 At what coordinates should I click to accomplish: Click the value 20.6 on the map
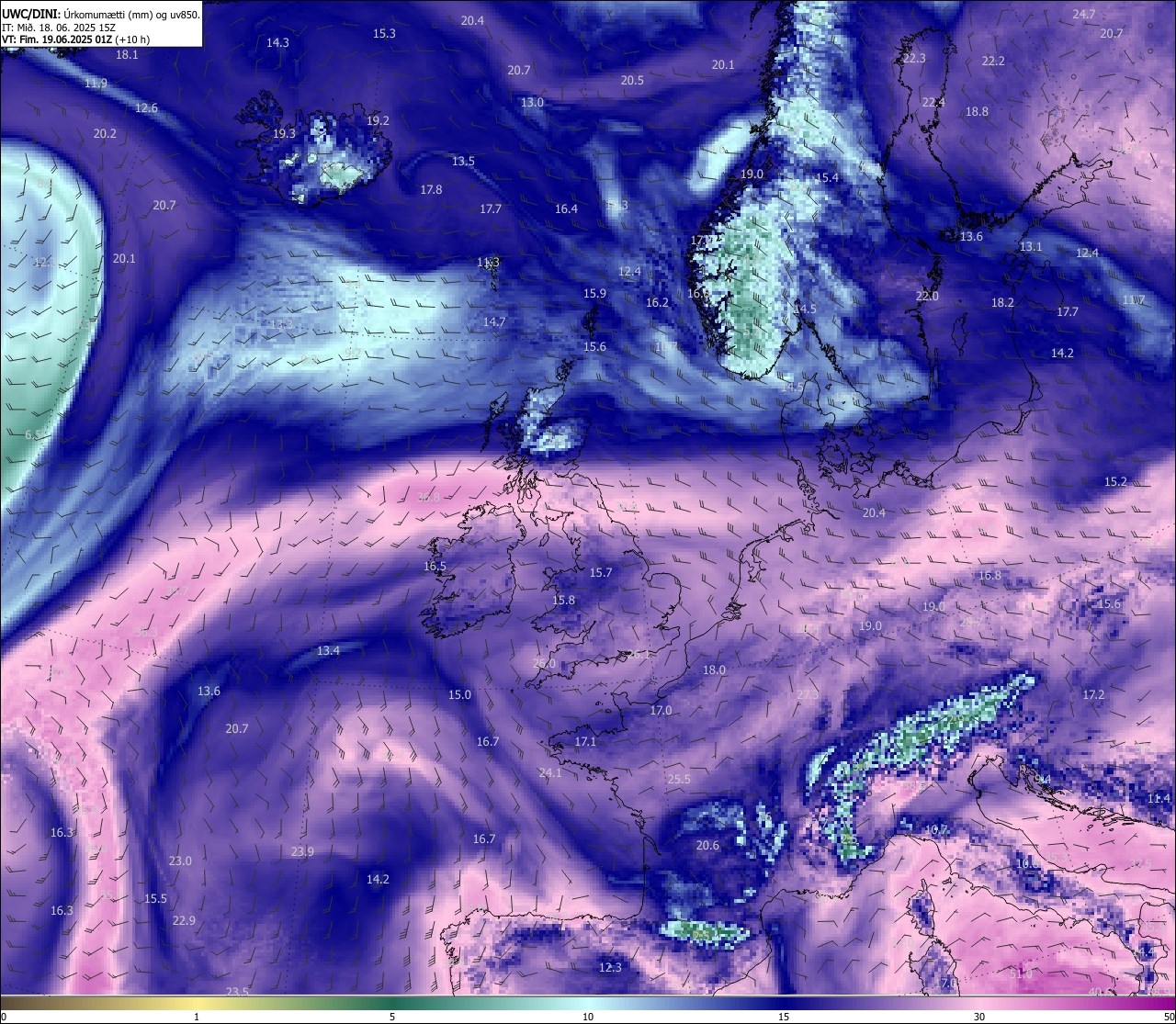pyautogui.click(x=707, y=846)
